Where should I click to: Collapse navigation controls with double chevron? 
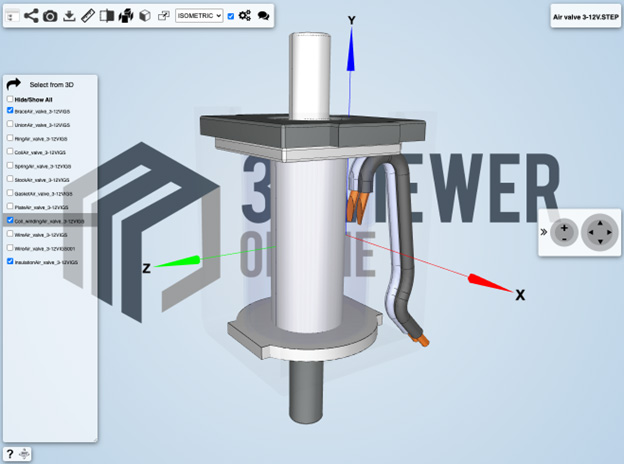[544, 232]
